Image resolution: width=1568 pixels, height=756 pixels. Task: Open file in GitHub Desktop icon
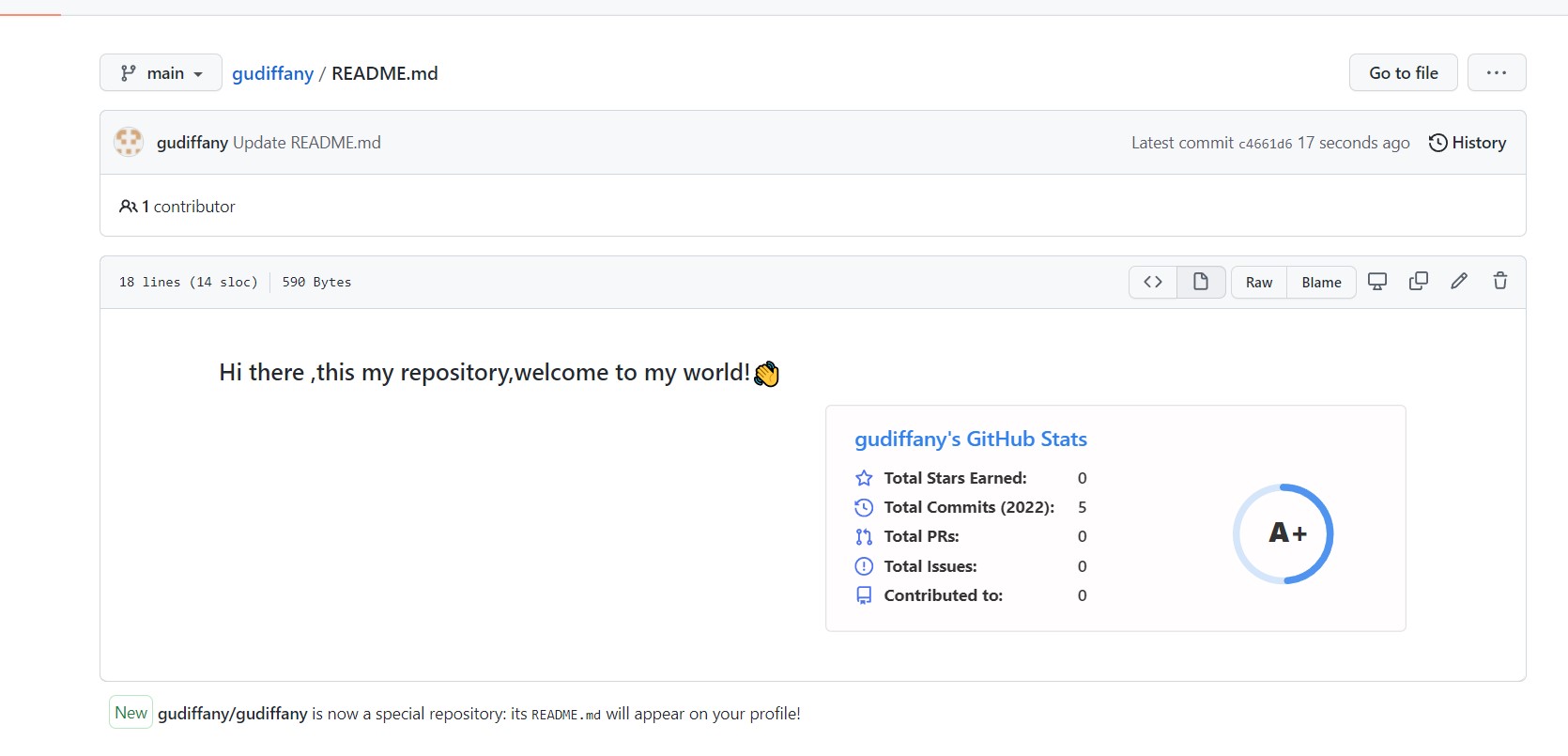(1377, 282)
